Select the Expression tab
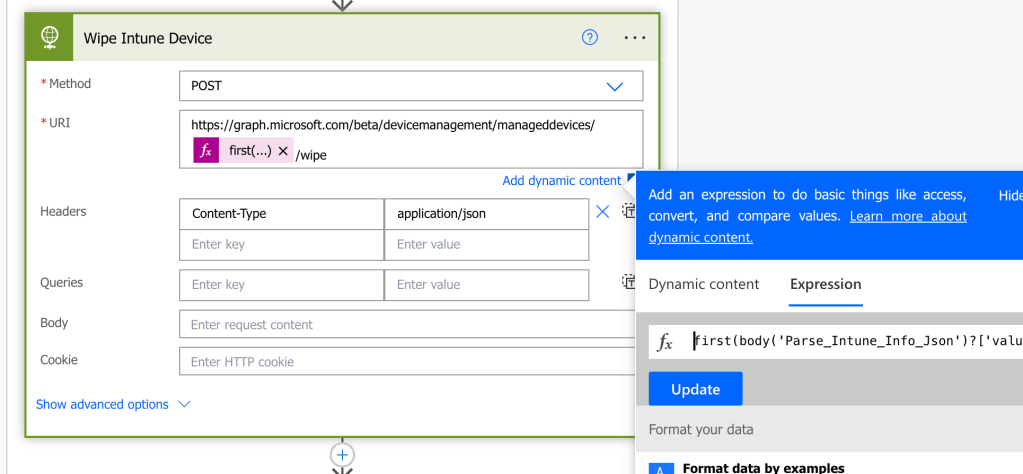The height and width of the screenshot is (474, 1023). [825, 284]
